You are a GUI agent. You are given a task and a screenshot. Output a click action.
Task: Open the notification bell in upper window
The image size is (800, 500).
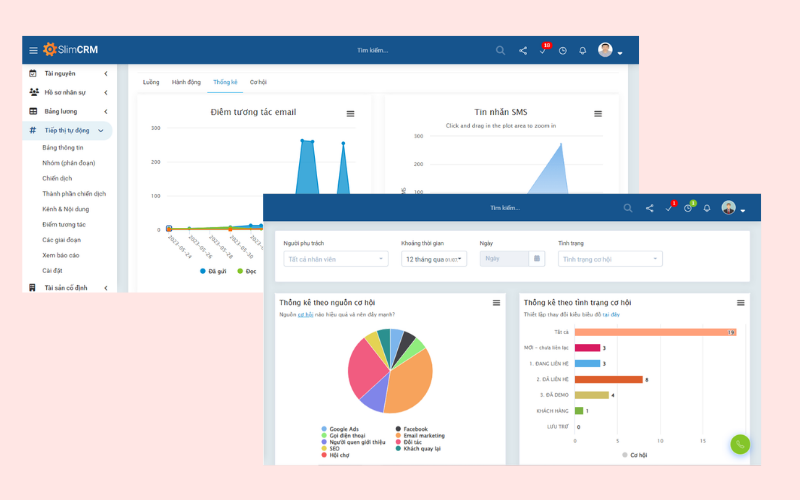click(583, 51)
